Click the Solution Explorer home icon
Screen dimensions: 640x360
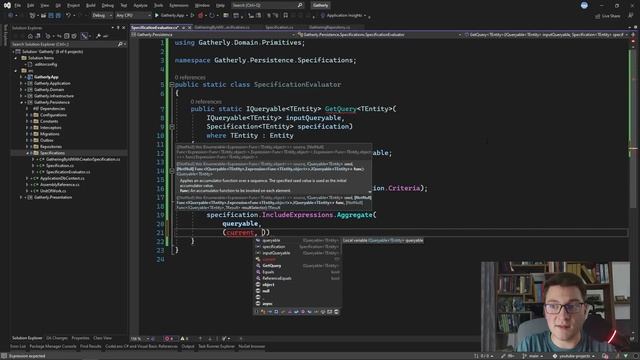point(30,36)
